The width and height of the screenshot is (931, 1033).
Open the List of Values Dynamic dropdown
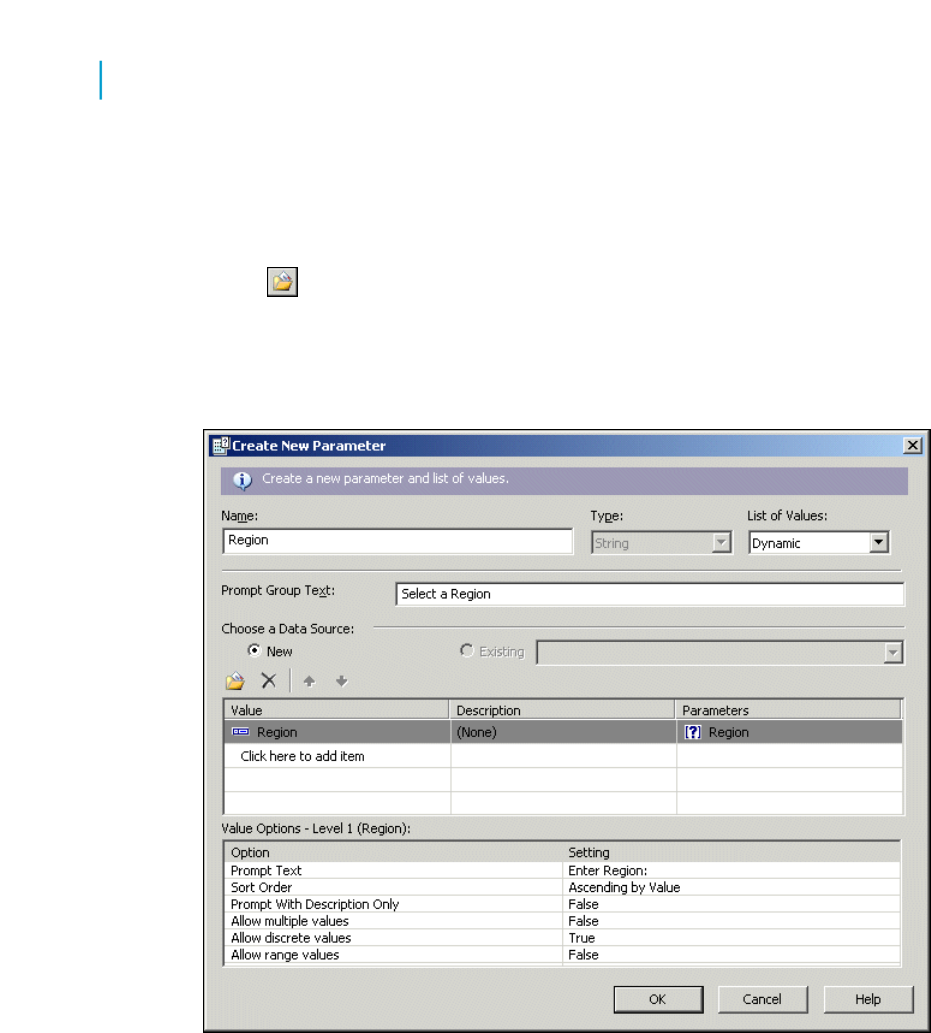pyautogui.click(x=878, y=542)
